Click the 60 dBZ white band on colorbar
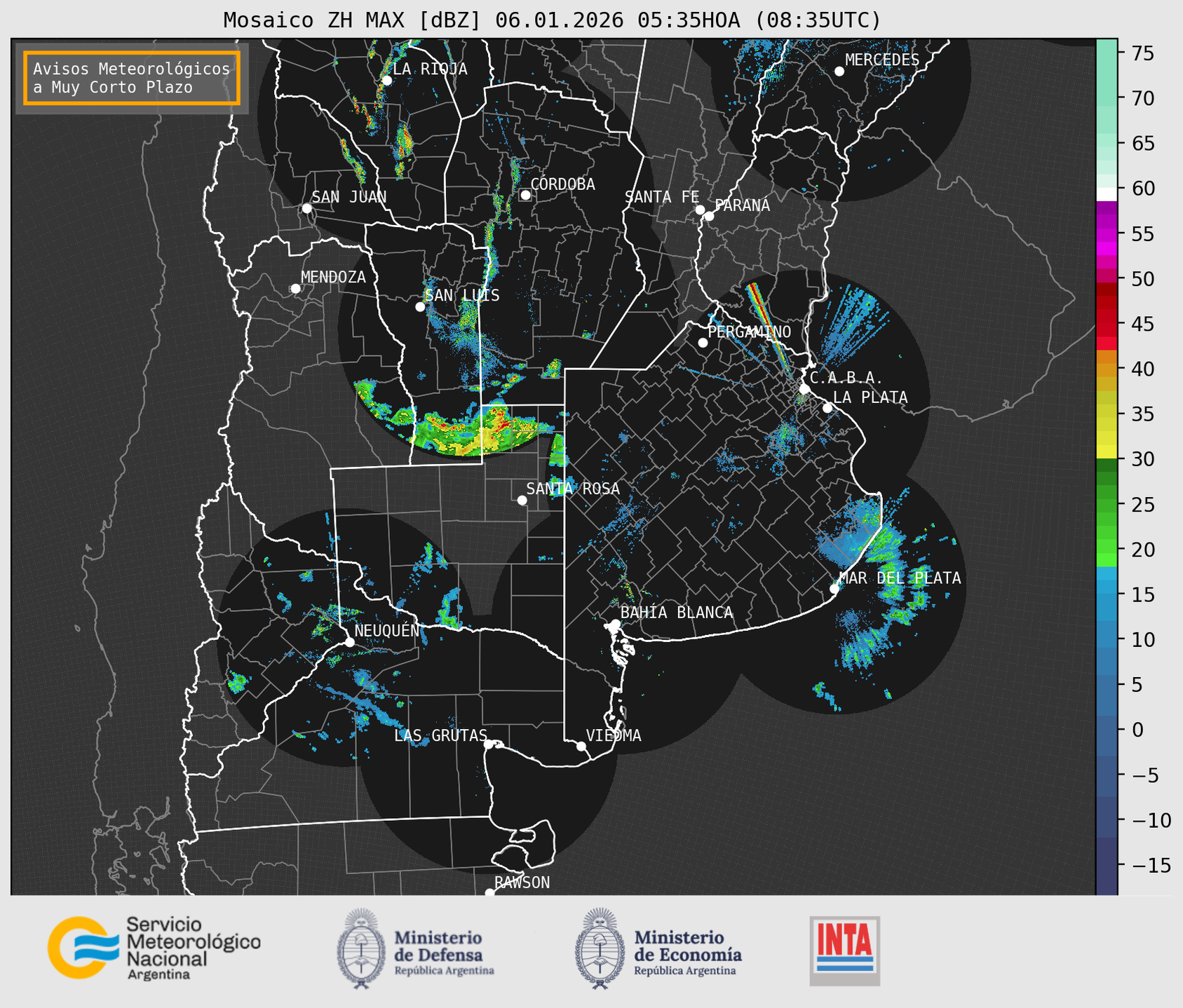The width and height of the screenshot is (1183, 1008). click(x=1107, y=193)
